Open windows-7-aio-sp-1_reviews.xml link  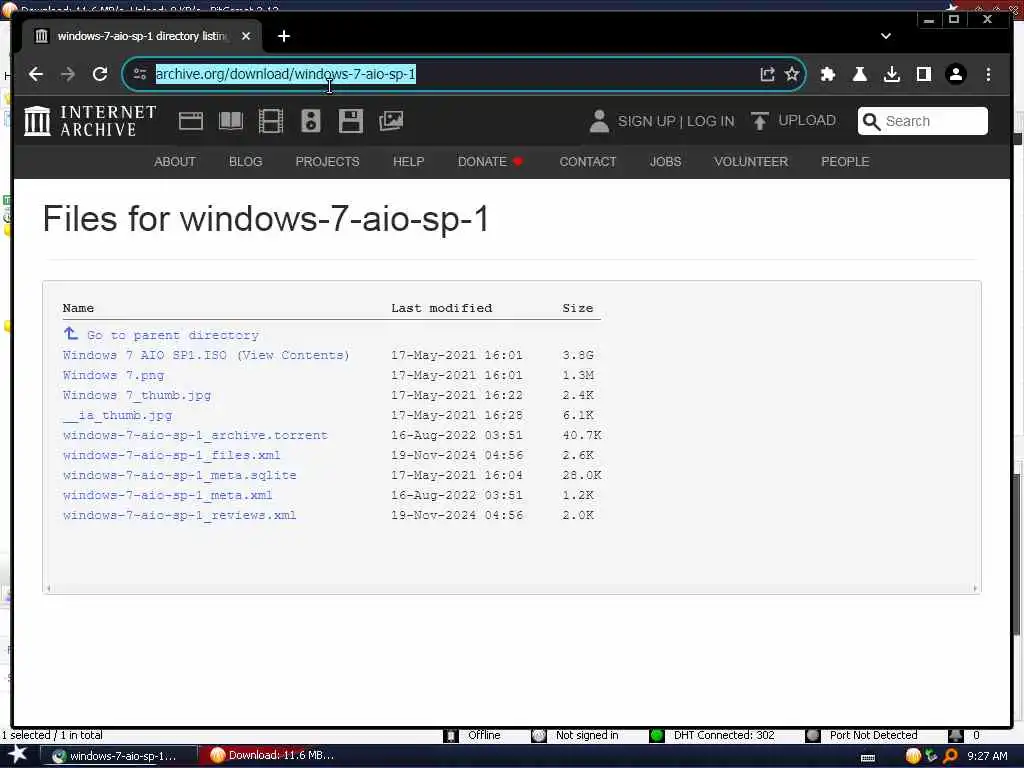(180, 515)
